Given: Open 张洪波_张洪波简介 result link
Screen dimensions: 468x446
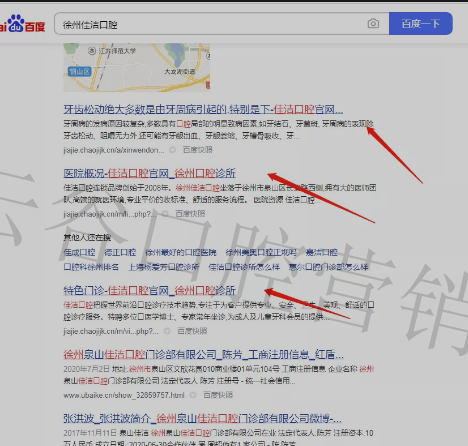Looking at the screenshot, I should tap(202, 418).
